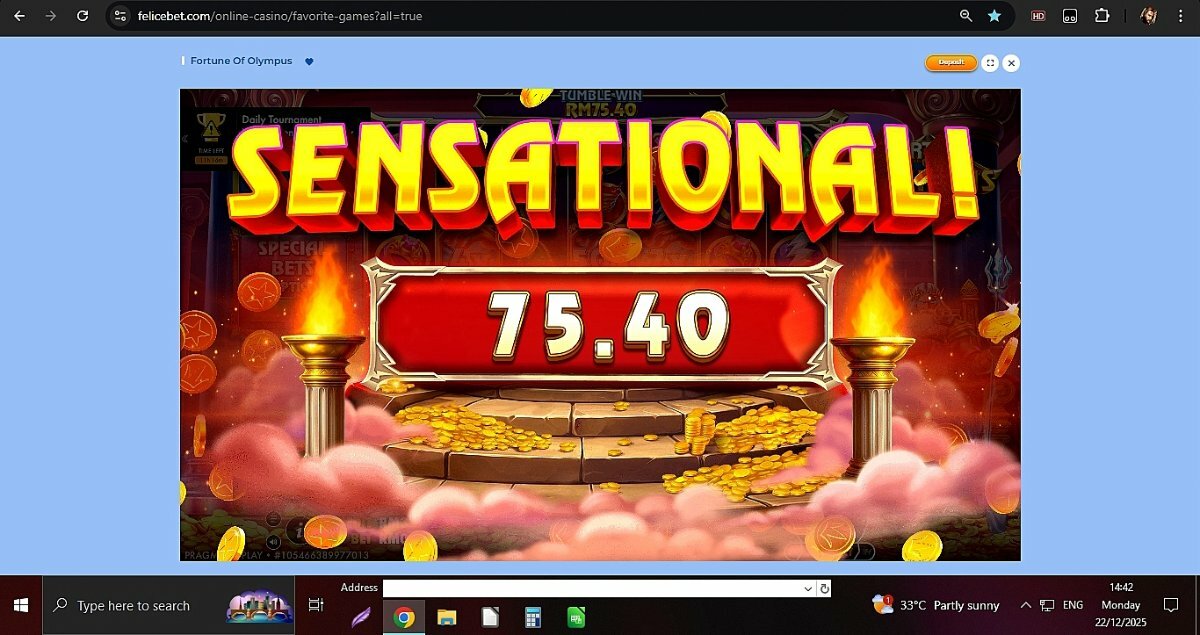
Task: Open the Chrome extensions puzzle menu
Action: [x=1102, y=16]
